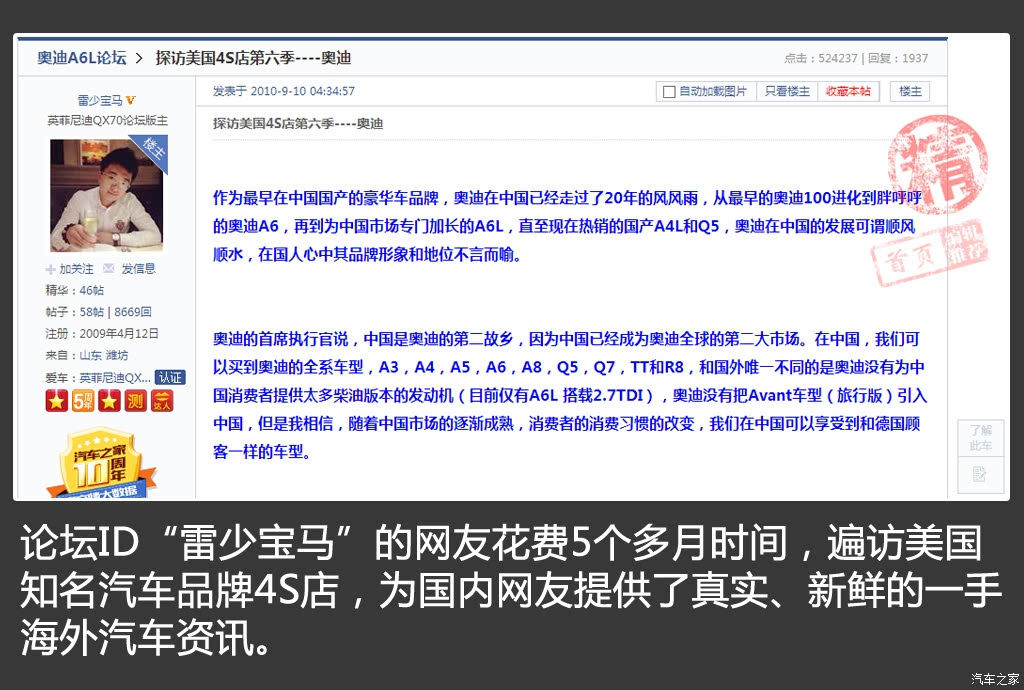Click the breadcrumb thread title 探访美国4S店第六季----奥迪
The image size is (1024, 690).
253,58
